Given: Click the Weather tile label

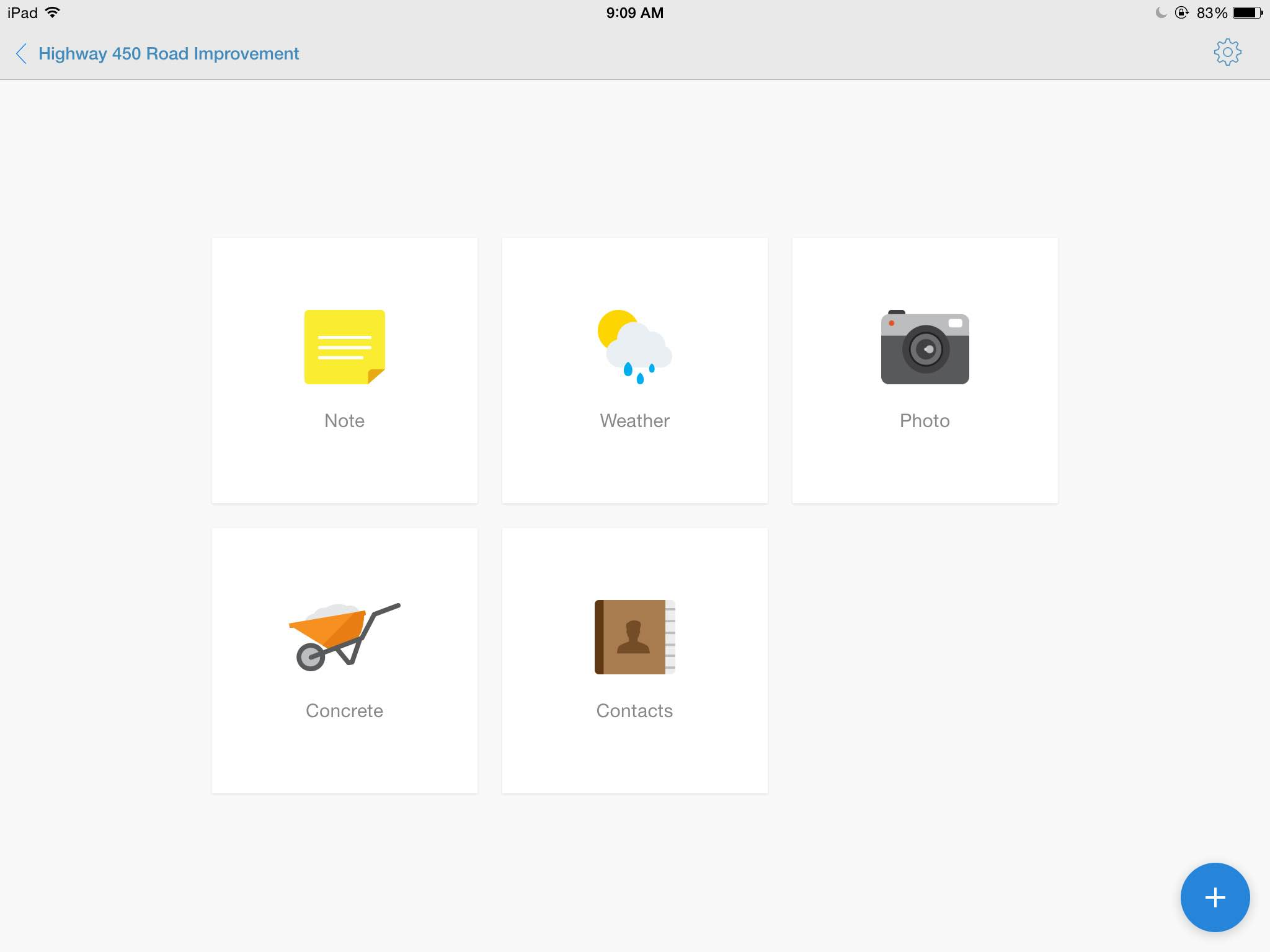Looking at the screenshot, I should 634,421.
